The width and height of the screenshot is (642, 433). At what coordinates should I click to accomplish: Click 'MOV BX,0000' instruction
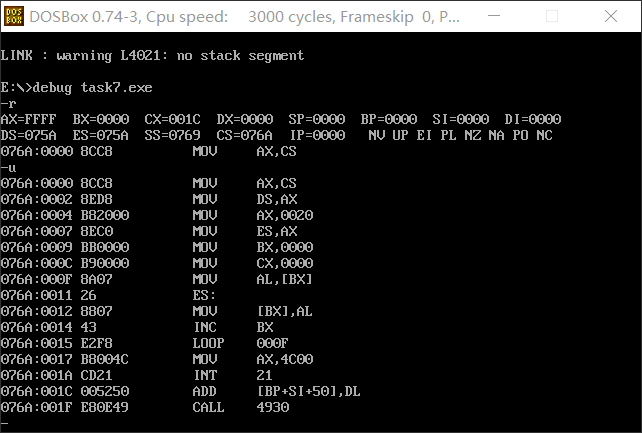pos(253,248)
